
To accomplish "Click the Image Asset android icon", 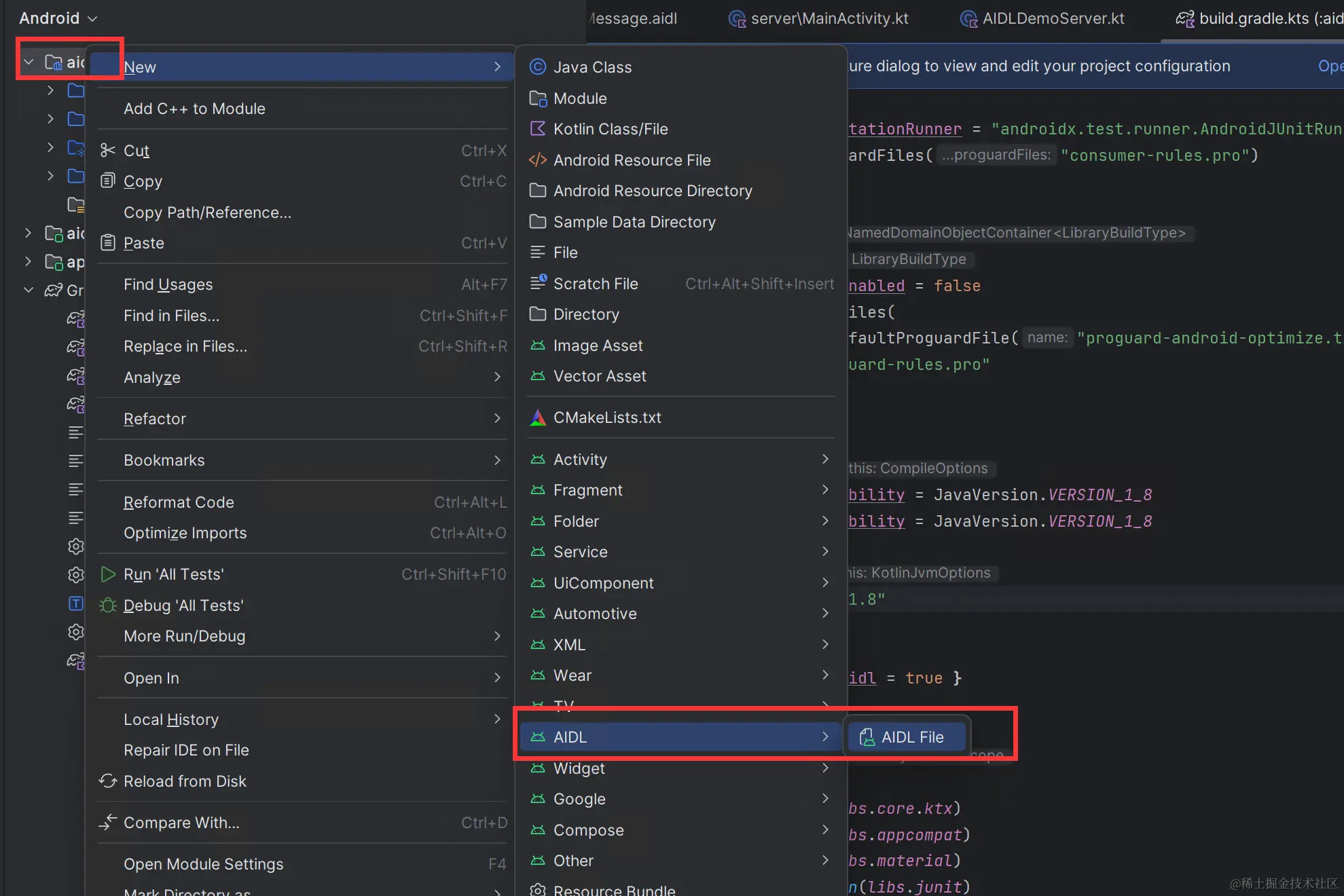I will (x=538, y=346).
